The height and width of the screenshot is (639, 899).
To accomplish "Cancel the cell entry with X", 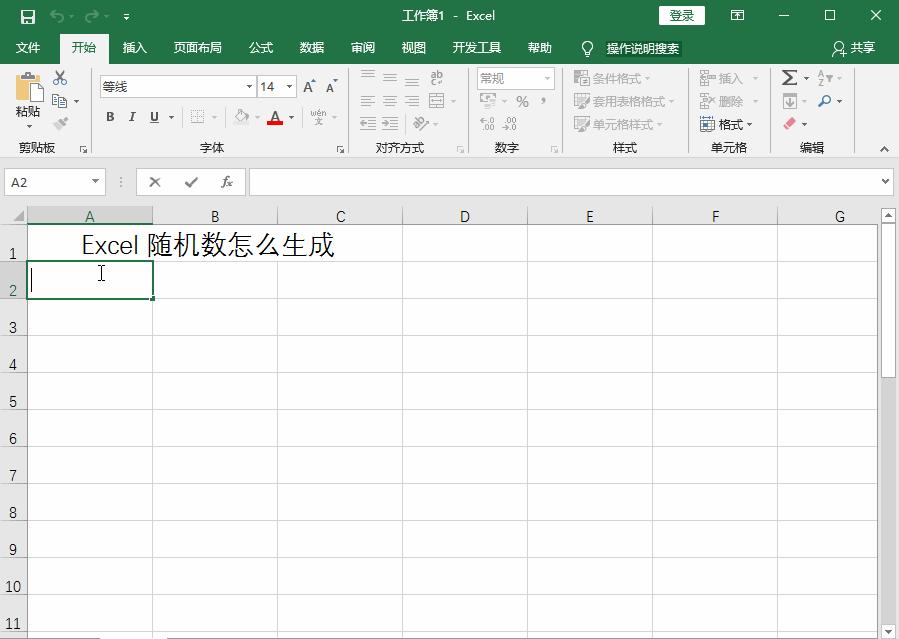I will click(154, 182).
